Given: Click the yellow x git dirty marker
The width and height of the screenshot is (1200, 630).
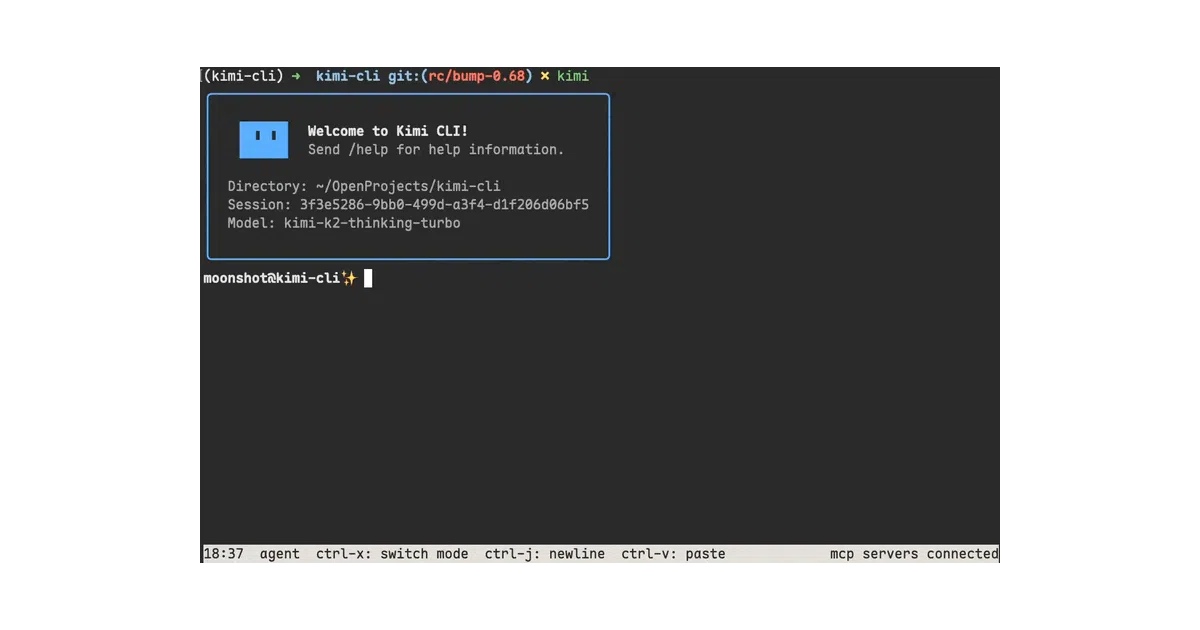Looking at the screenshot, I should (545, 76).
